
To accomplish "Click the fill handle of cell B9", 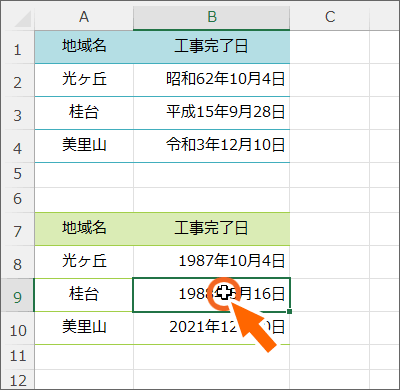I will [289, 311].
